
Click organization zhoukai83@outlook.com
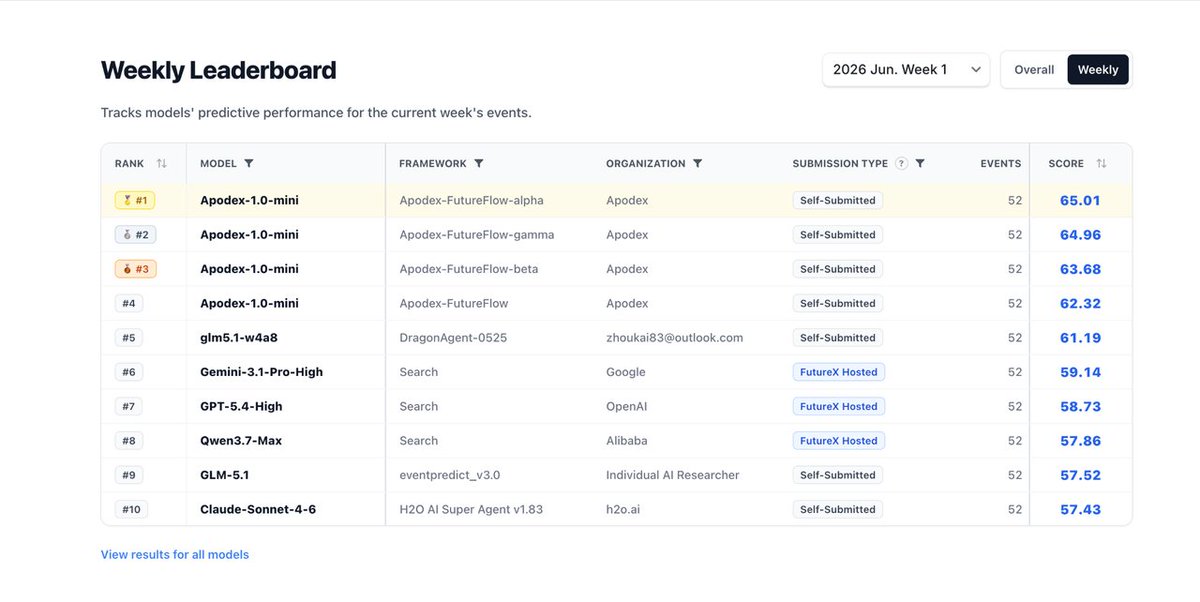coord(675,338)
